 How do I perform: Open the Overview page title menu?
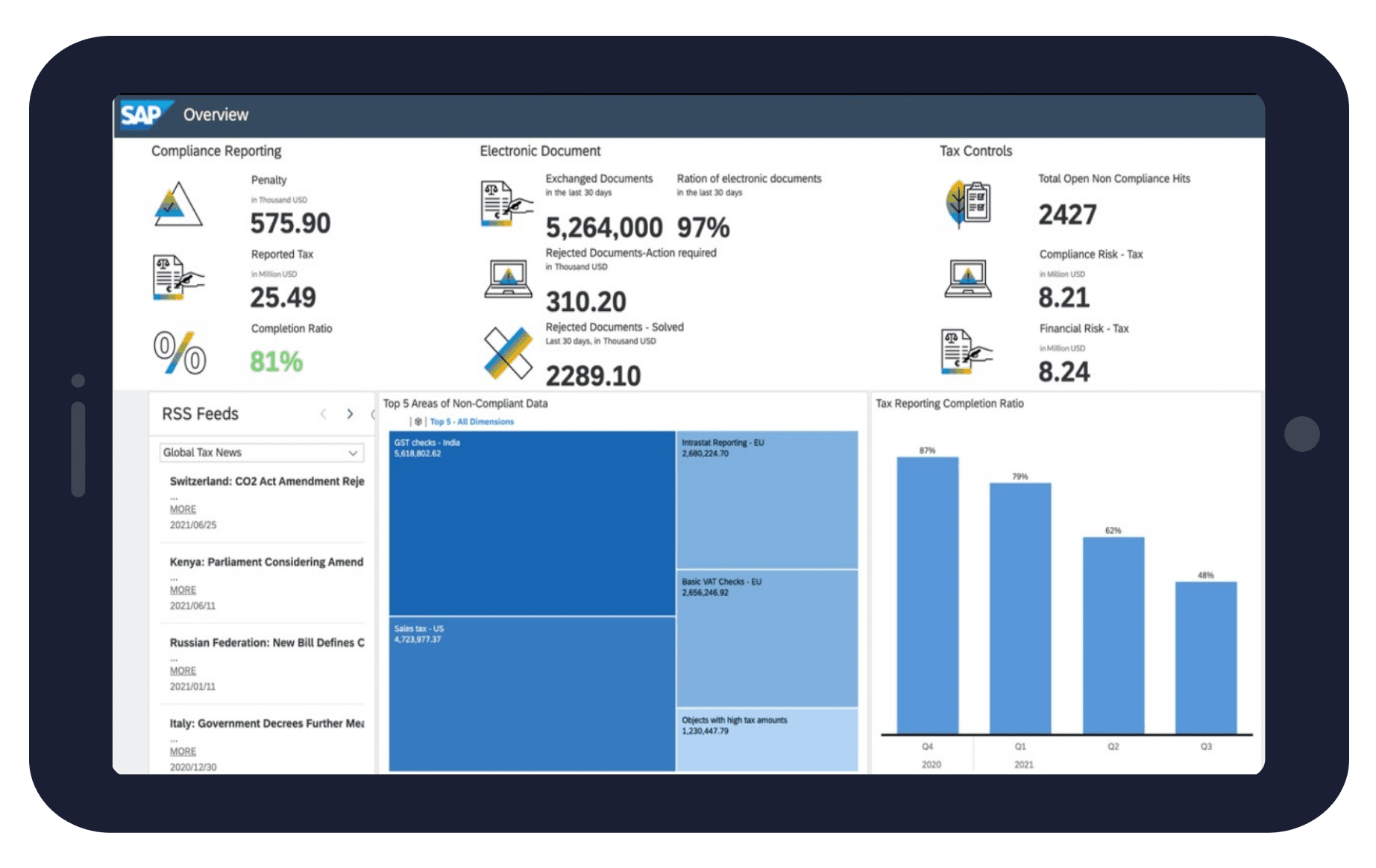coord(216,115)
